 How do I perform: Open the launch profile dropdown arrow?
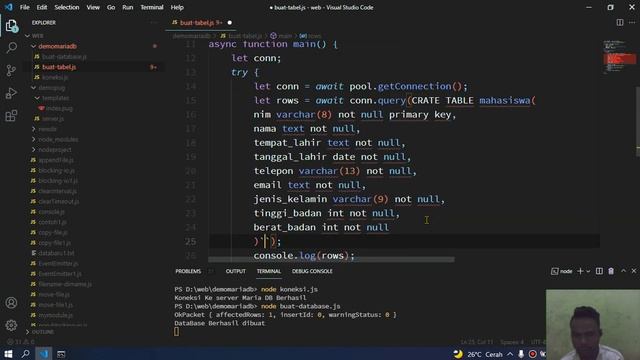(588, 271)
